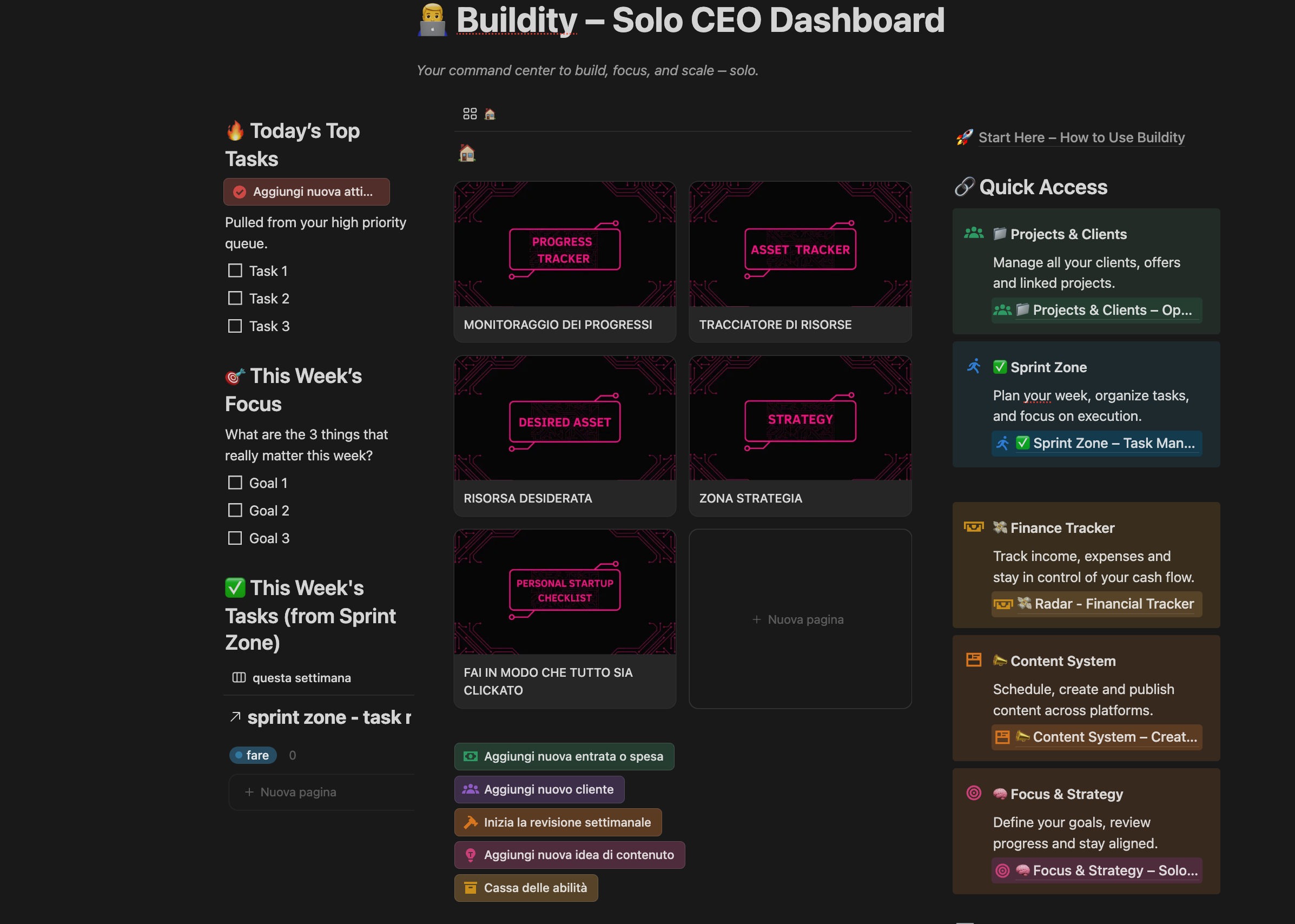
Task: Click the house emoji view tab
Action: click(x=490, y=114)
